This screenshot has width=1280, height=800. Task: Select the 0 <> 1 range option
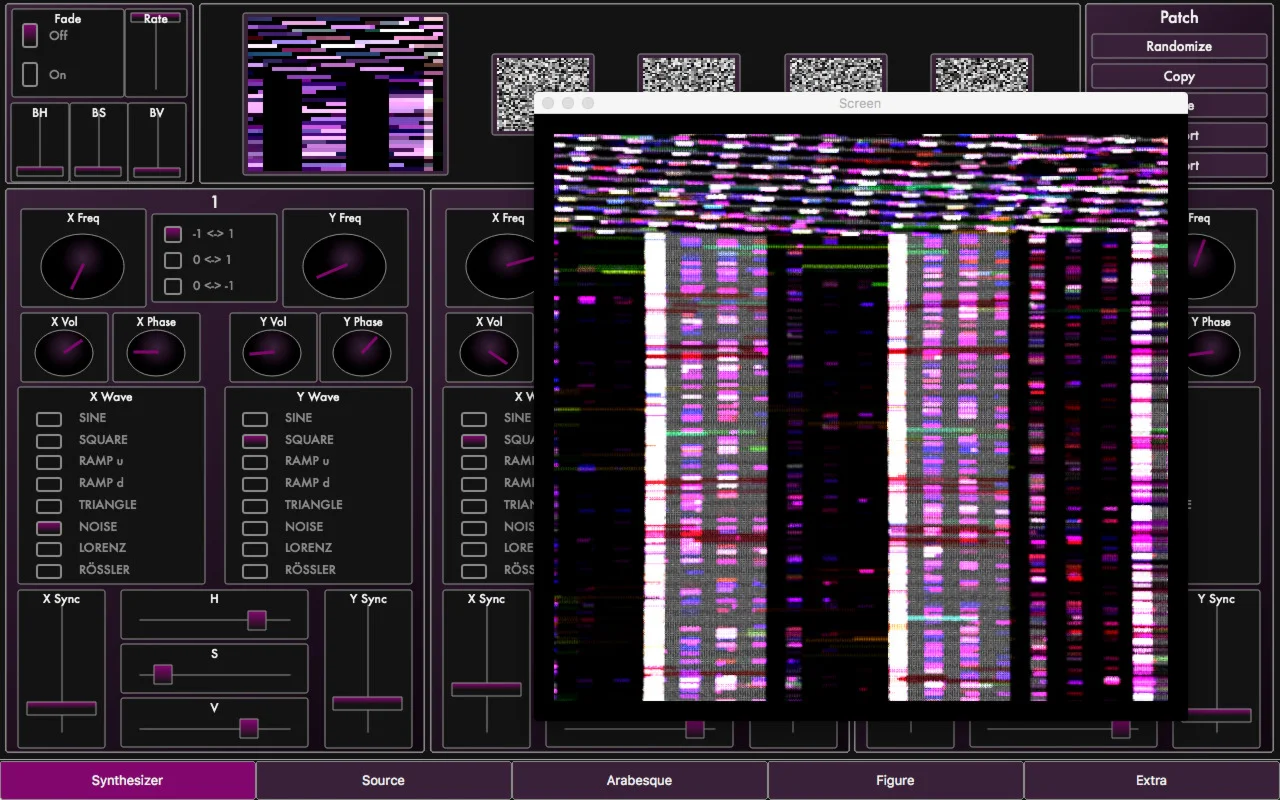173,260
